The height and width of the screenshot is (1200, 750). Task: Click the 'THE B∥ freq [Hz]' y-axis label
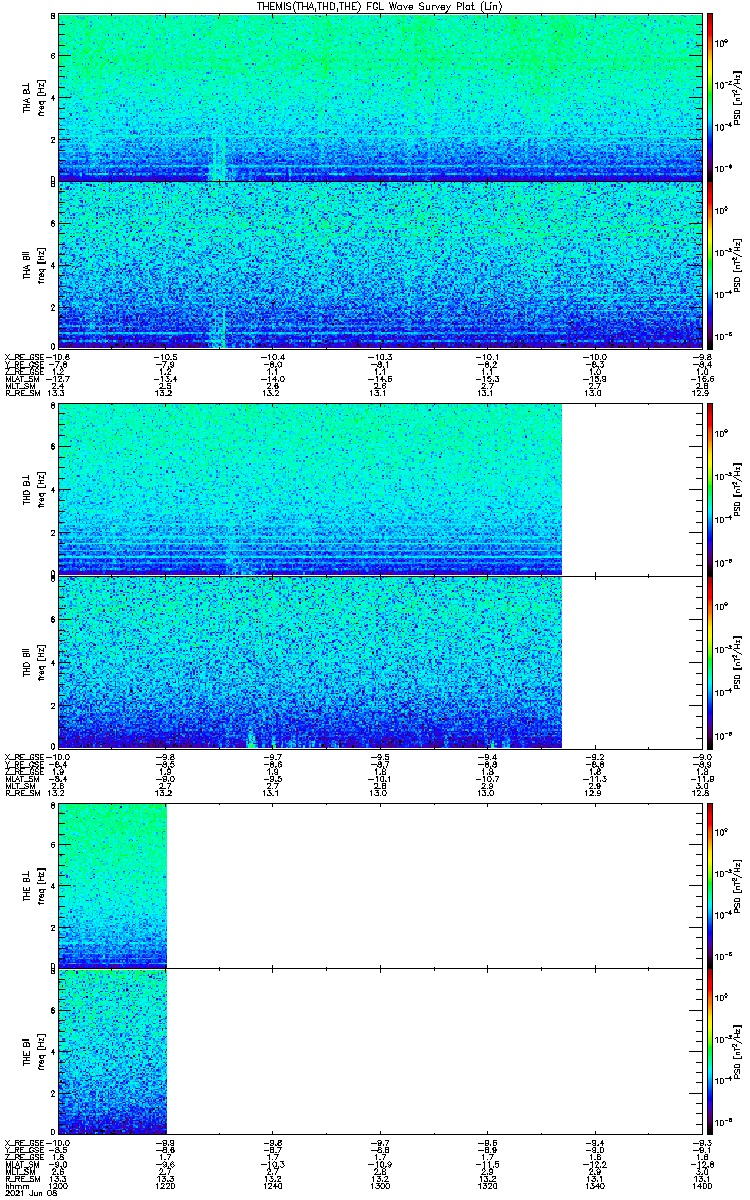[x=35, y=1050]
